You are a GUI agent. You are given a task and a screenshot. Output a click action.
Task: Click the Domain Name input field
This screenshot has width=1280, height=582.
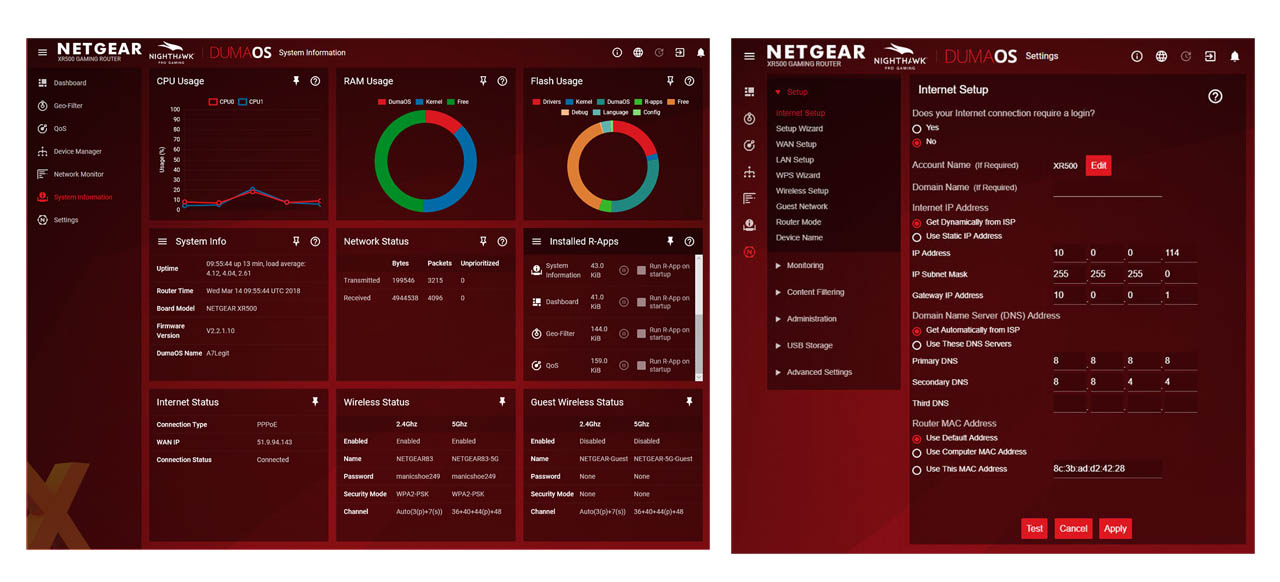(1107, 187)
